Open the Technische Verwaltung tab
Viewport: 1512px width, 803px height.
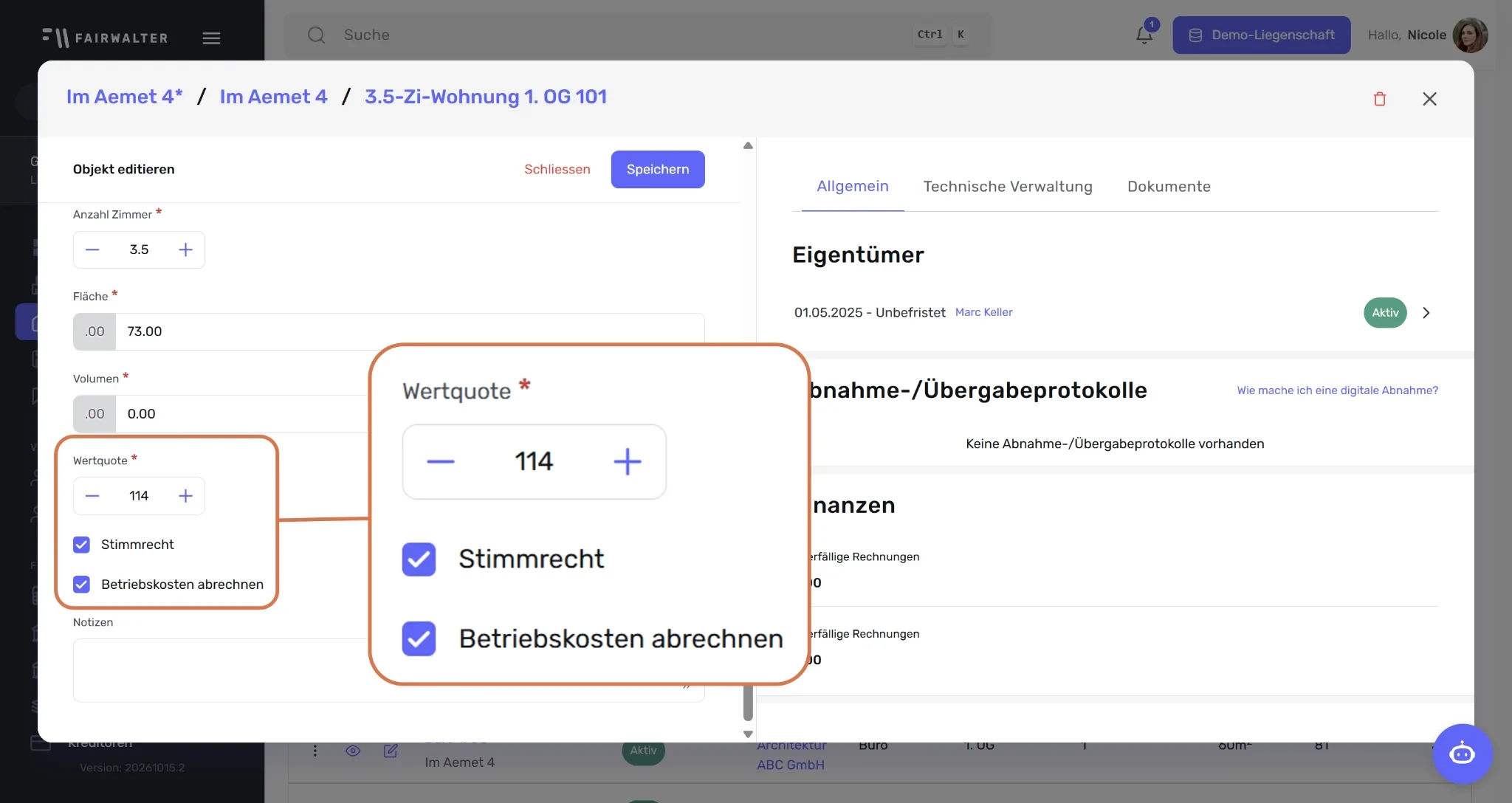coord(1008,187)
